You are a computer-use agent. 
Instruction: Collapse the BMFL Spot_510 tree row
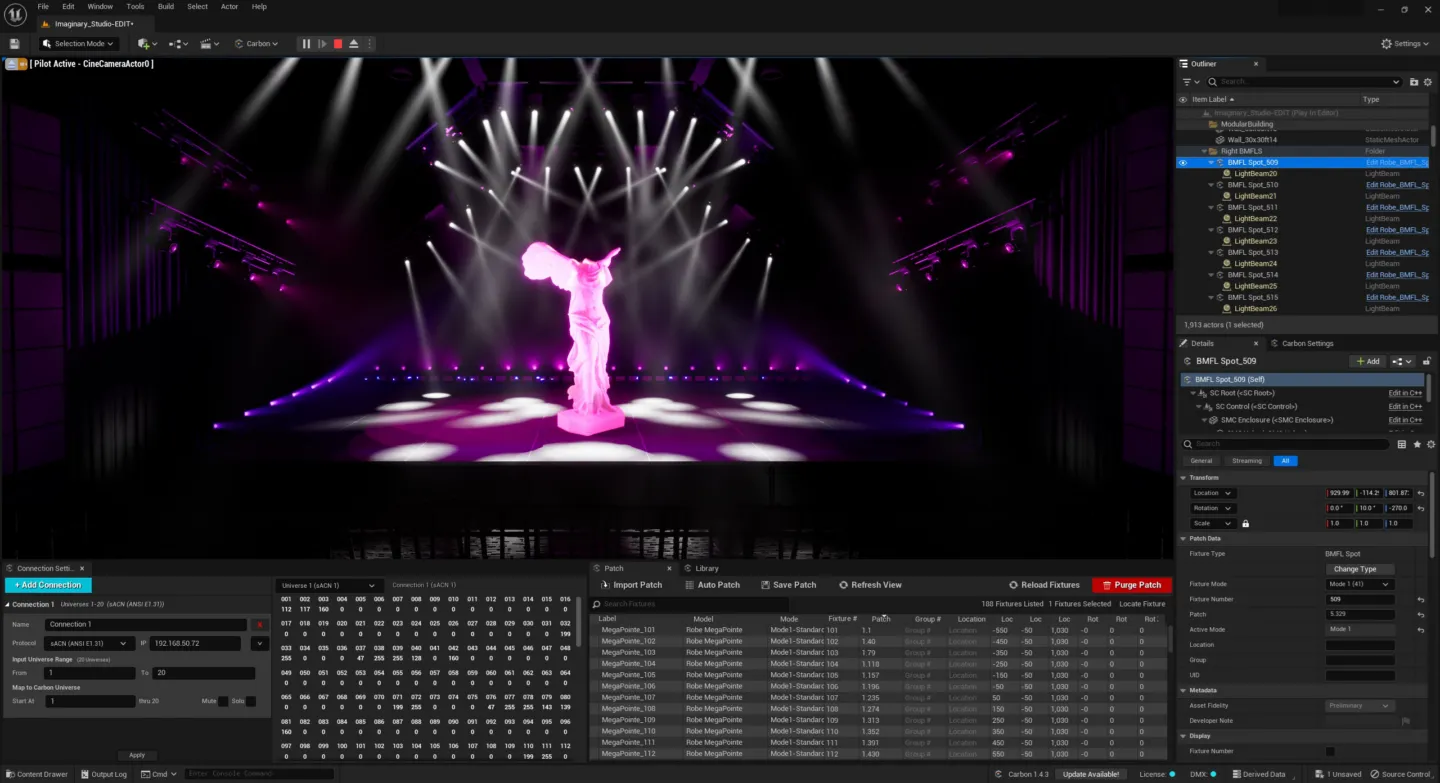pyautogui.click(x=1212, y=185)
